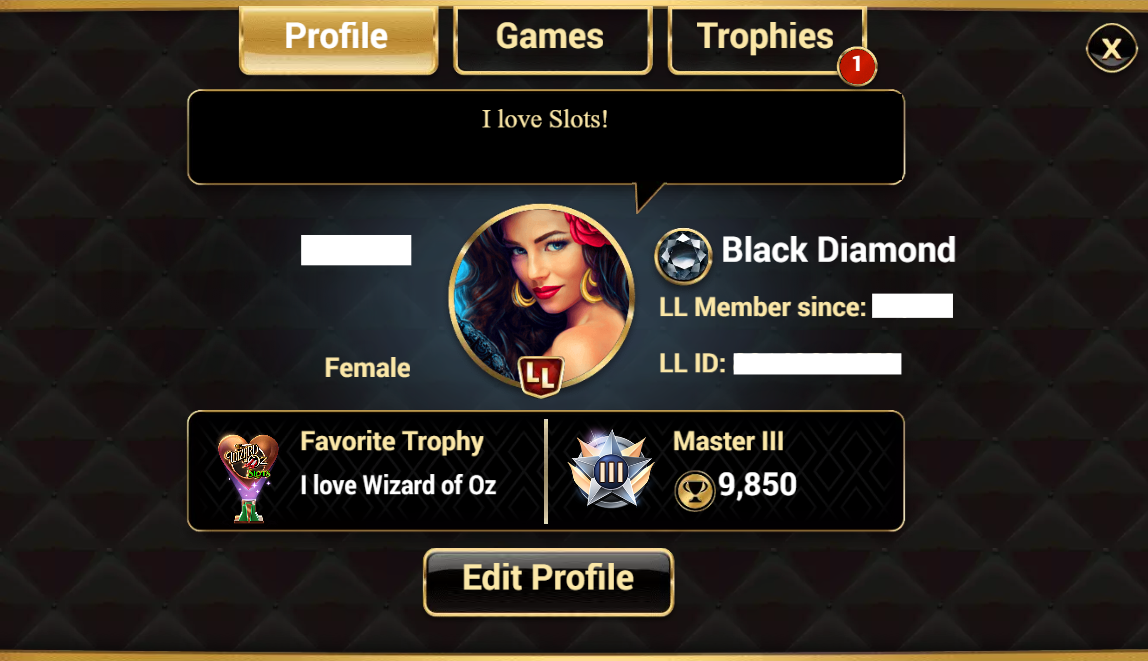Image resolution: width=1148 pixels, height=661 pixels.
Task: Click the Female gender label
Action: [367, 367]
